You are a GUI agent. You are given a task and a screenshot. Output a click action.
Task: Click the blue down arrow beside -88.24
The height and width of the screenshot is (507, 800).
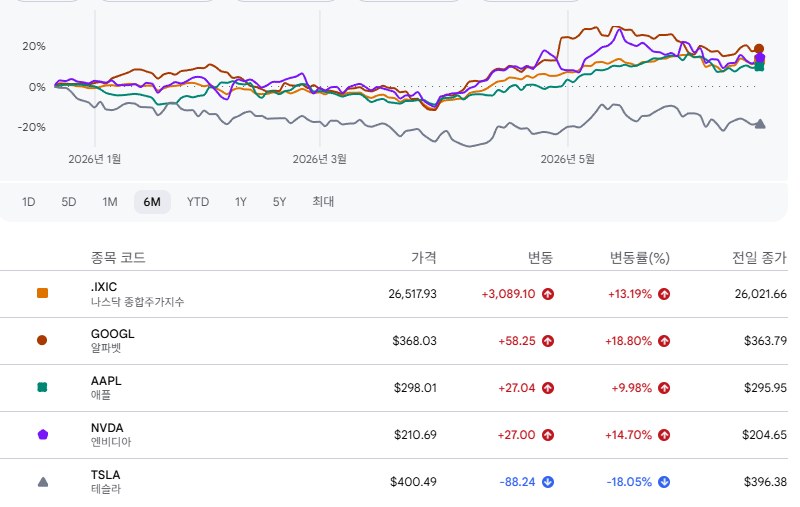(x=548, y=482)
